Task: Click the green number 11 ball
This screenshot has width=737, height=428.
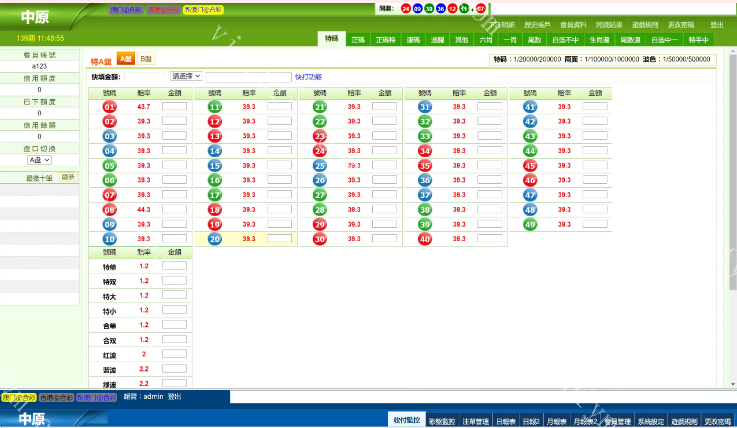Action: 215,106
